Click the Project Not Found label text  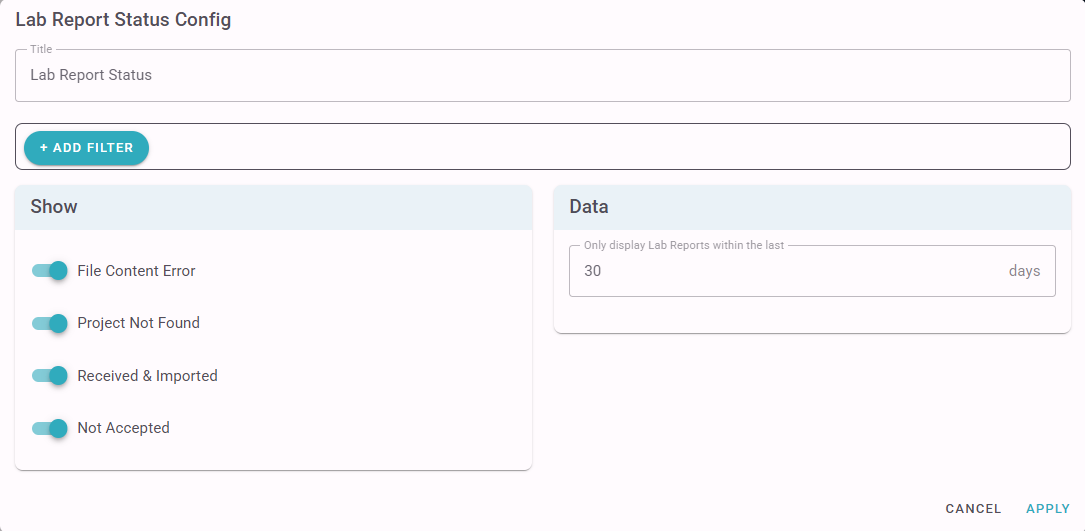[138, 323]
